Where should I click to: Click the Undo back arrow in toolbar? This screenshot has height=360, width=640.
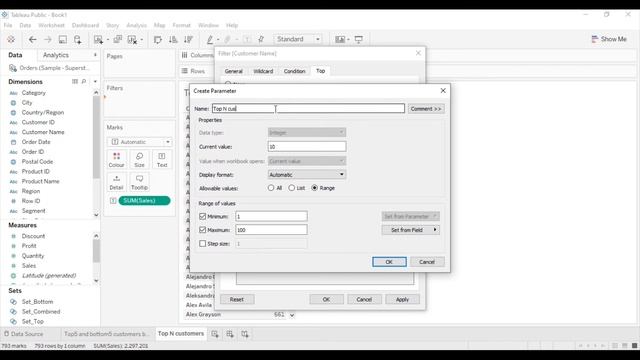click(32, 39)
